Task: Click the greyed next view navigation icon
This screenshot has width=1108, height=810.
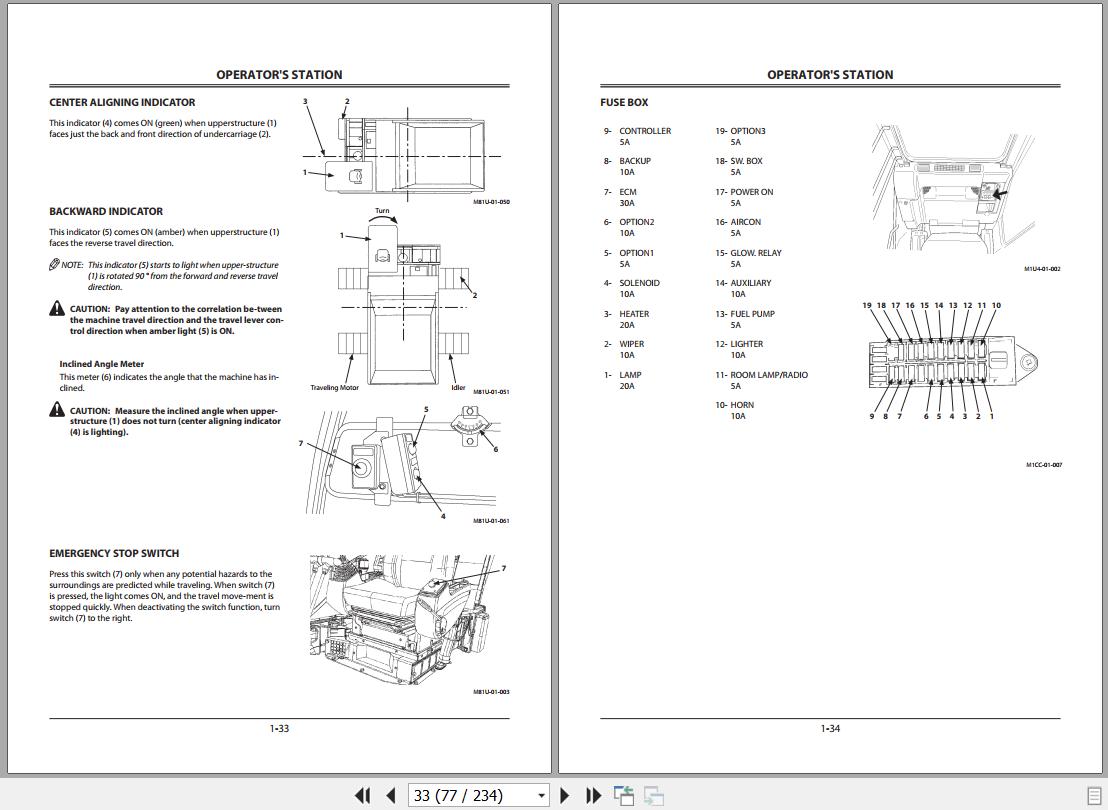Action: (x=654, y=795)
